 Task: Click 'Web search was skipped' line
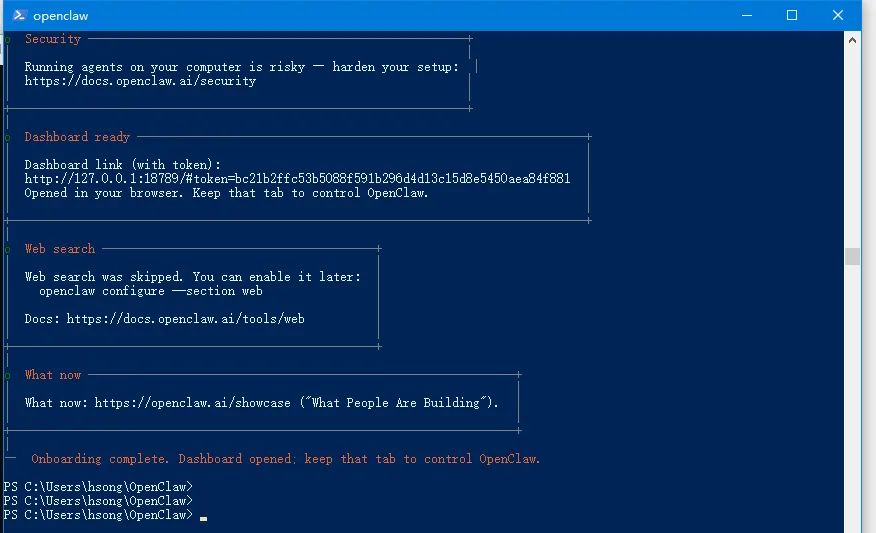click(x=193, y=277)
